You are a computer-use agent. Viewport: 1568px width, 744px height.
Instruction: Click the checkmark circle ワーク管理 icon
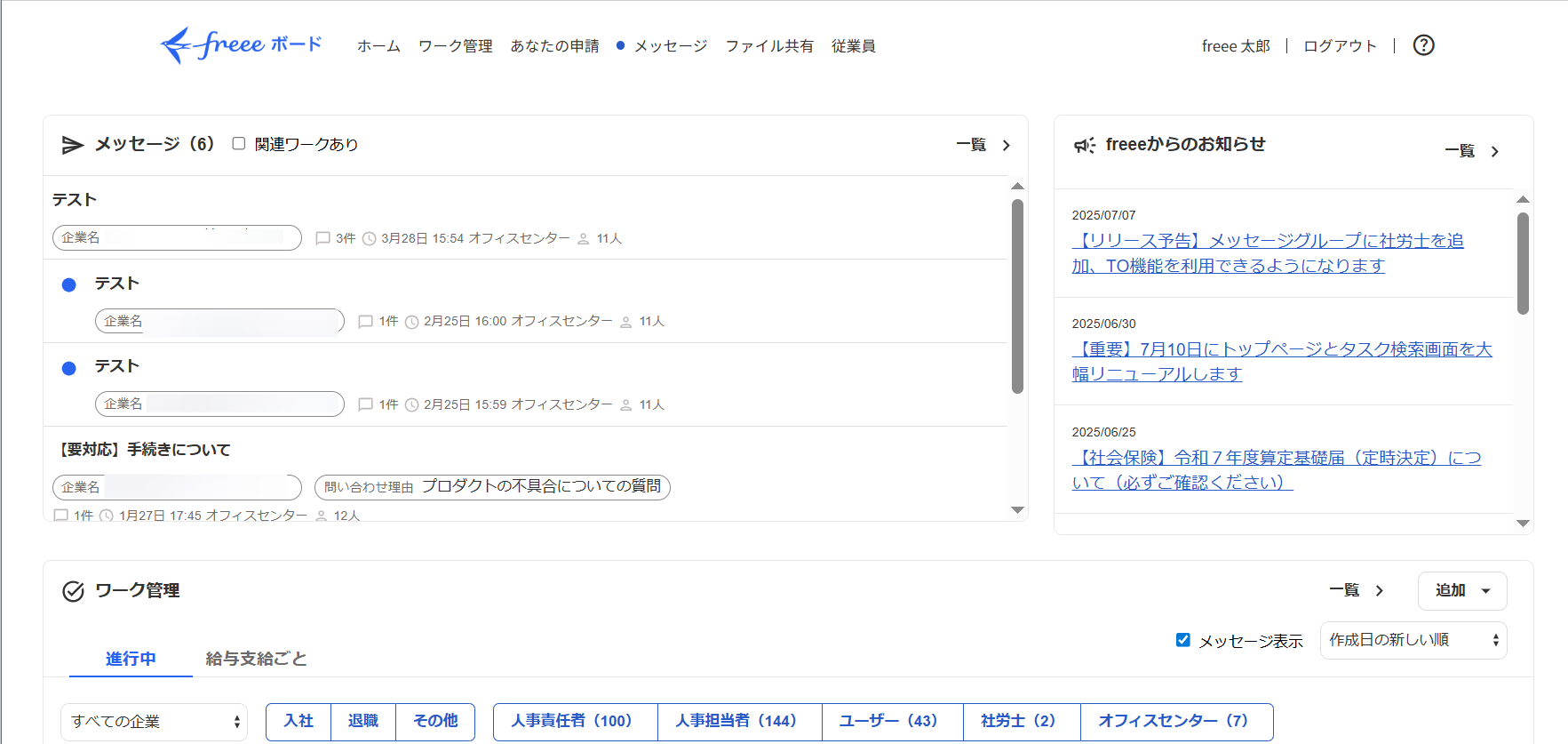(74, 591)
